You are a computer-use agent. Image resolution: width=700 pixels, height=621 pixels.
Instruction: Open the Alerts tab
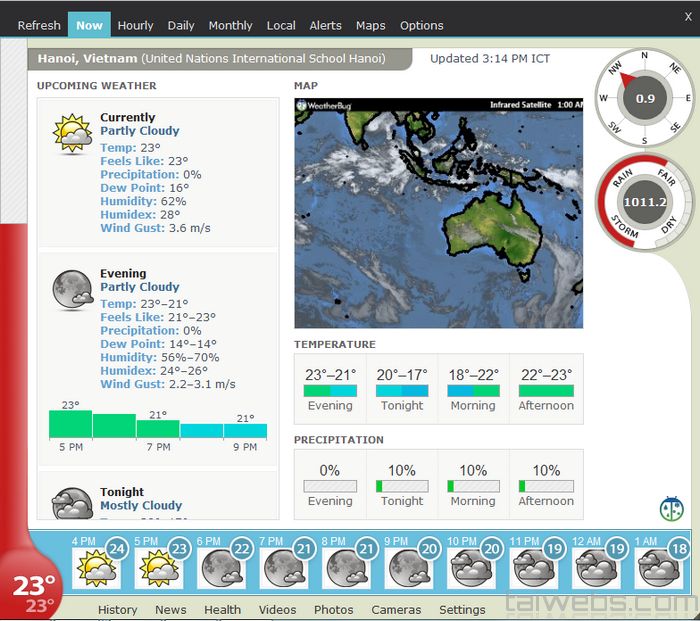coord(325,25)
